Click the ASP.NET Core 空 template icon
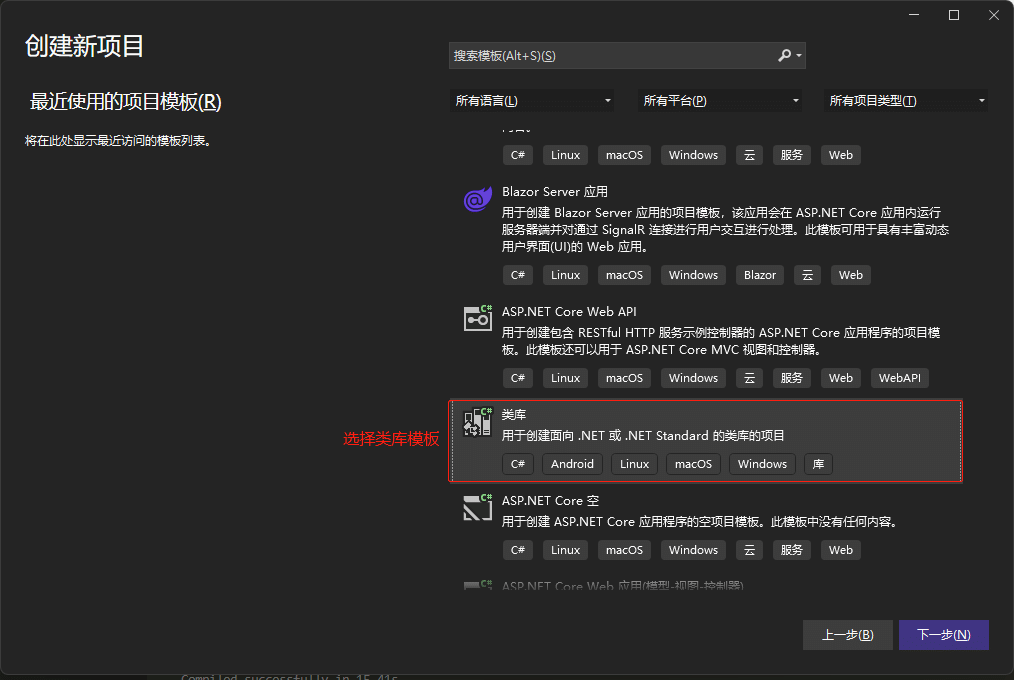Viewport: 1014px width, 680px height. pos(478,507)
